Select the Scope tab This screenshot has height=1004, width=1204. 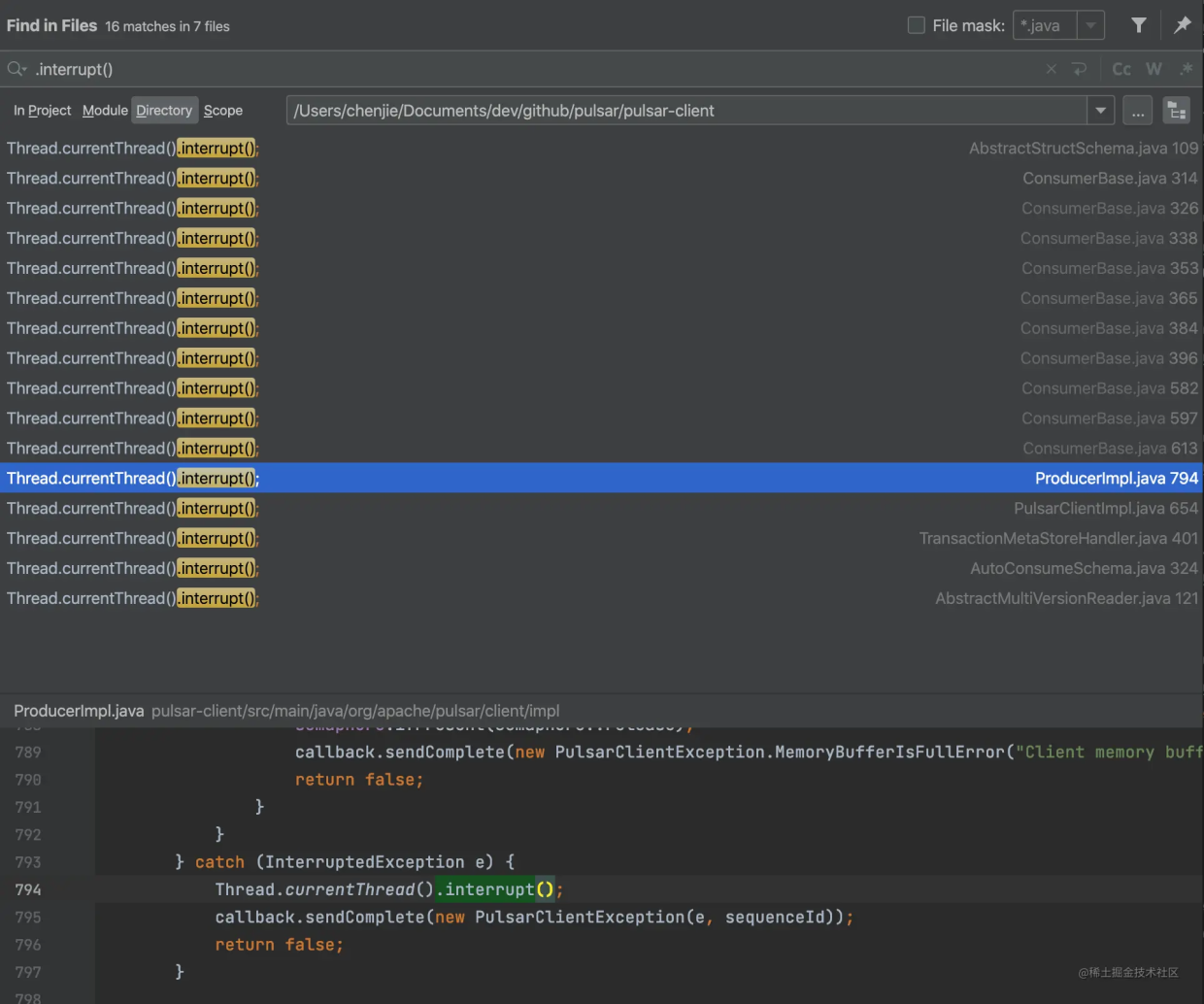click(223, 111)
